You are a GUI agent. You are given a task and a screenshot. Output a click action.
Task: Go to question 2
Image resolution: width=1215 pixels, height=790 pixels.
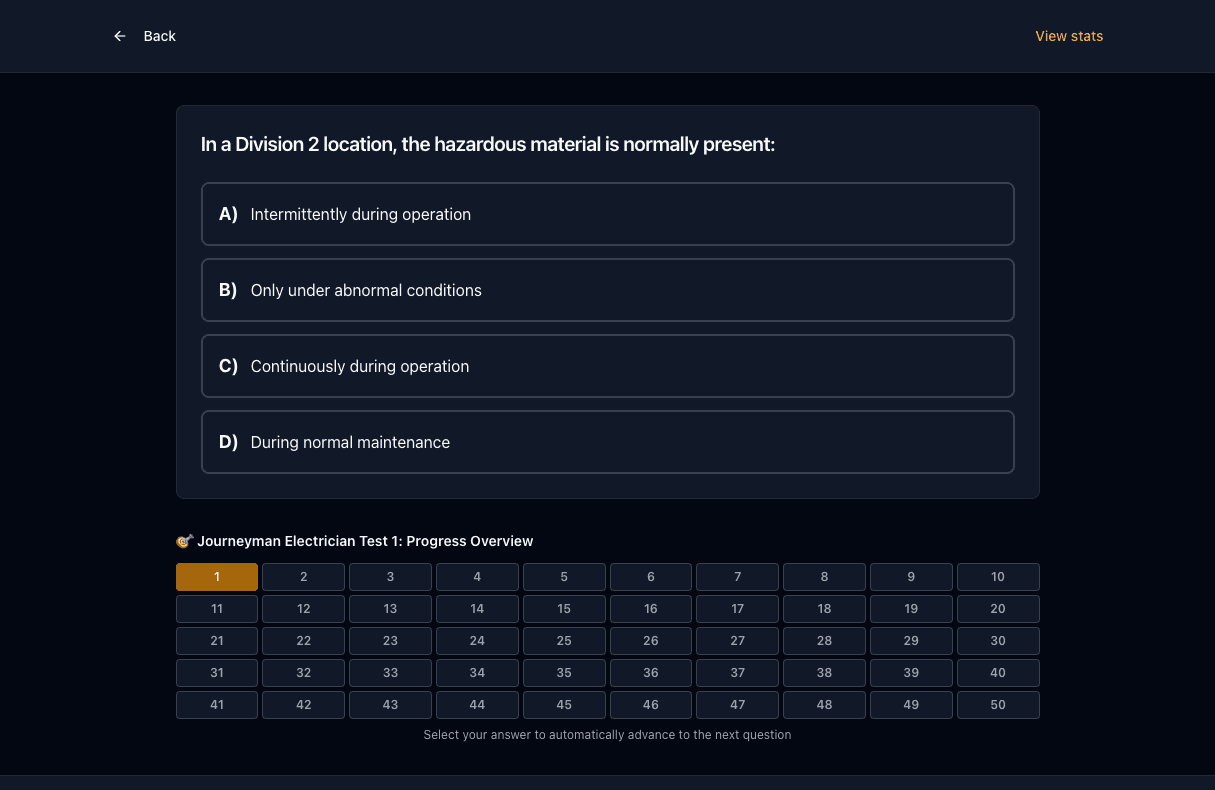(304, 577)
